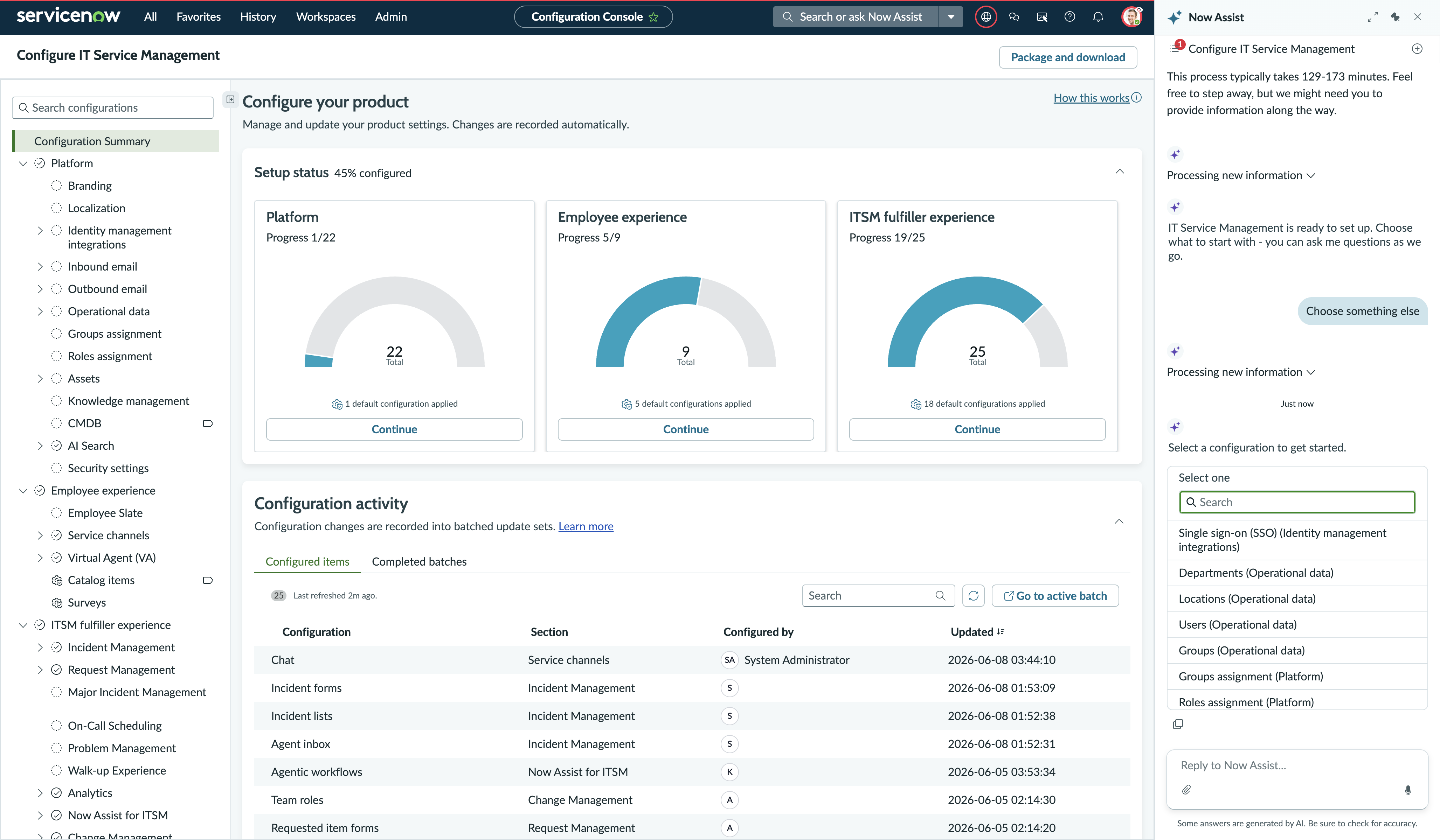
Task: Open the All menu
Action: tap(150, 16)
